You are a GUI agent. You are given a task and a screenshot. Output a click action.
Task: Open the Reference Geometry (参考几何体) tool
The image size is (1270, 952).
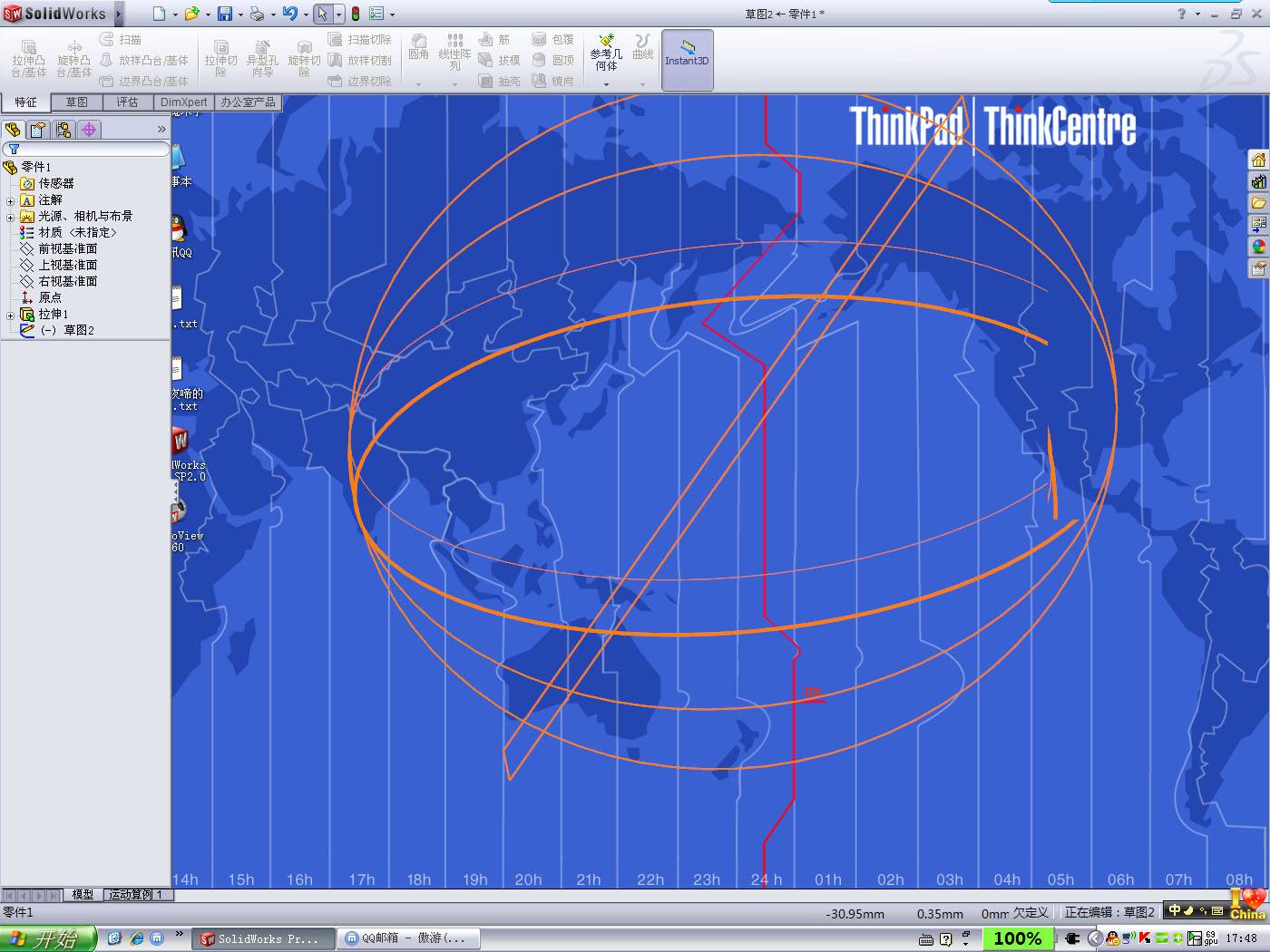(606, 53)
